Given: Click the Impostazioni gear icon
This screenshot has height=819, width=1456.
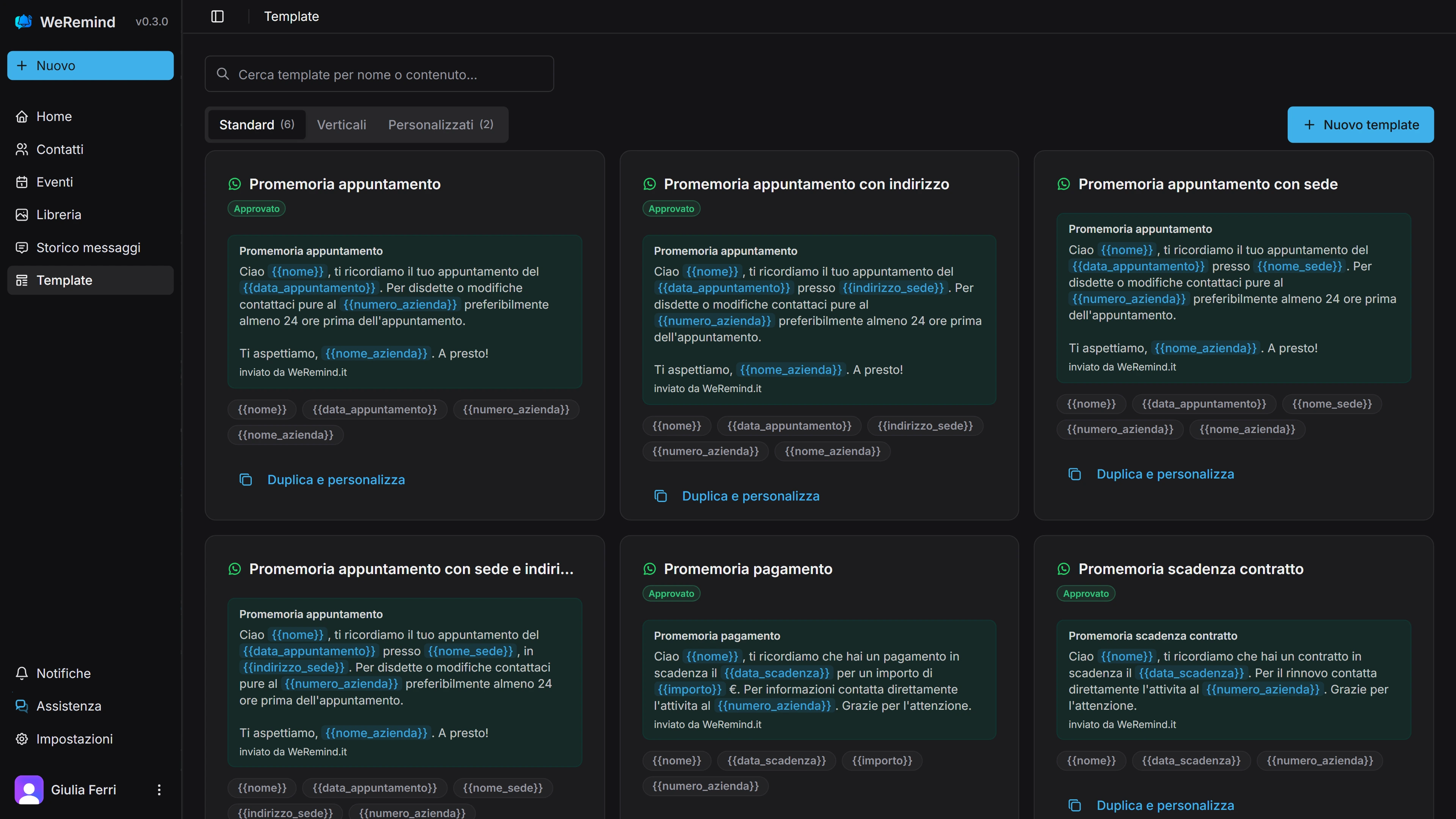Looking at the screenshot, I should coord(22,739).
